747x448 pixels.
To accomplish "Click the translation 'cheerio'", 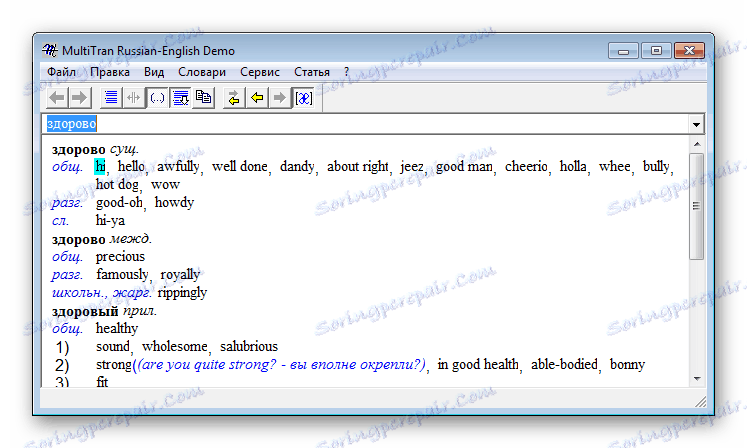I will (x=526, y=166).
